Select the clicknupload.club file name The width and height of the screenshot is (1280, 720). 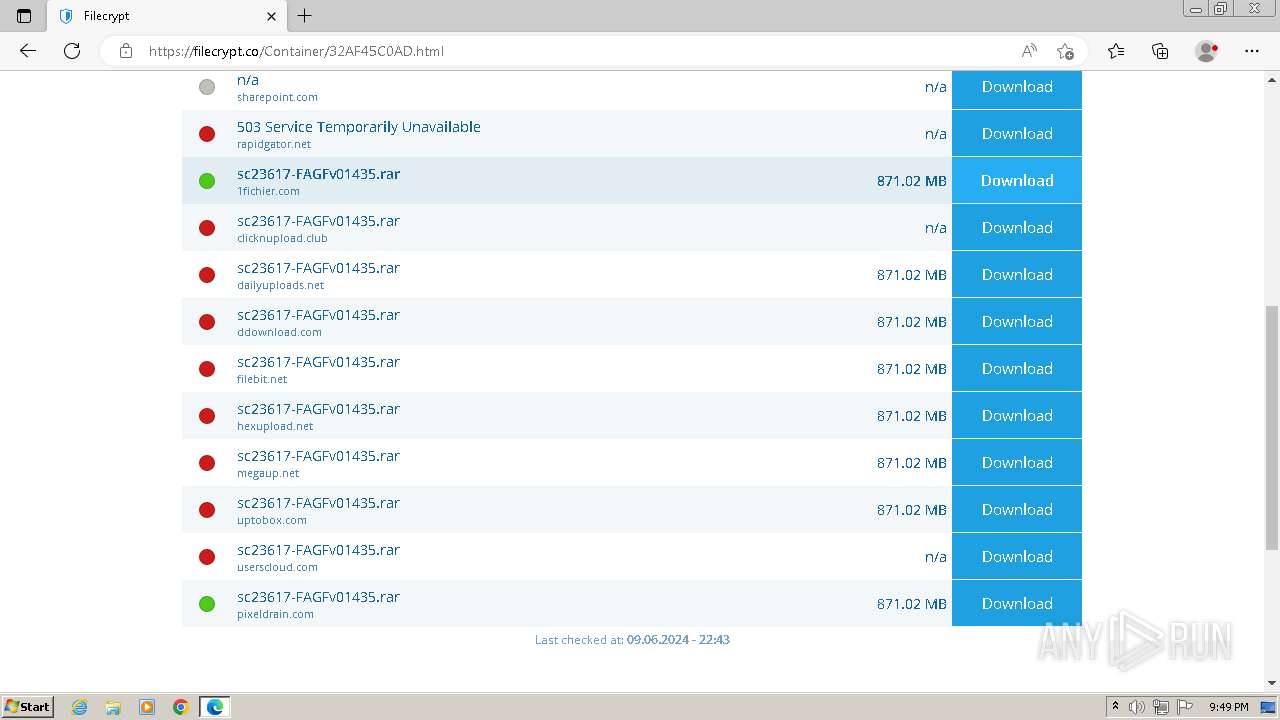point(318,221)
